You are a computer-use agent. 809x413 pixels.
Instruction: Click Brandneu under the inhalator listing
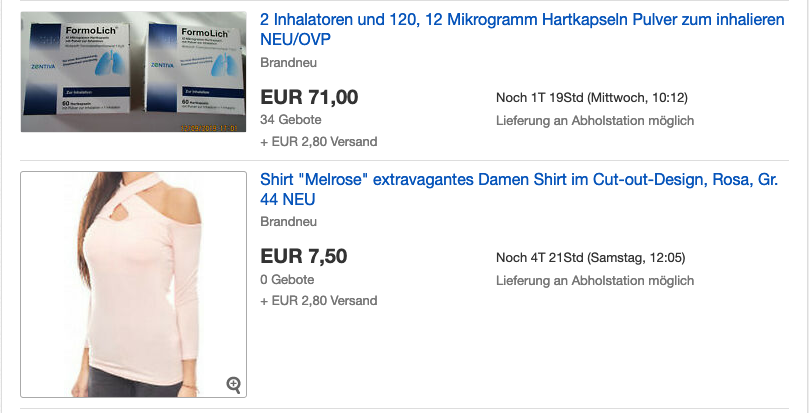pos(288,62)
